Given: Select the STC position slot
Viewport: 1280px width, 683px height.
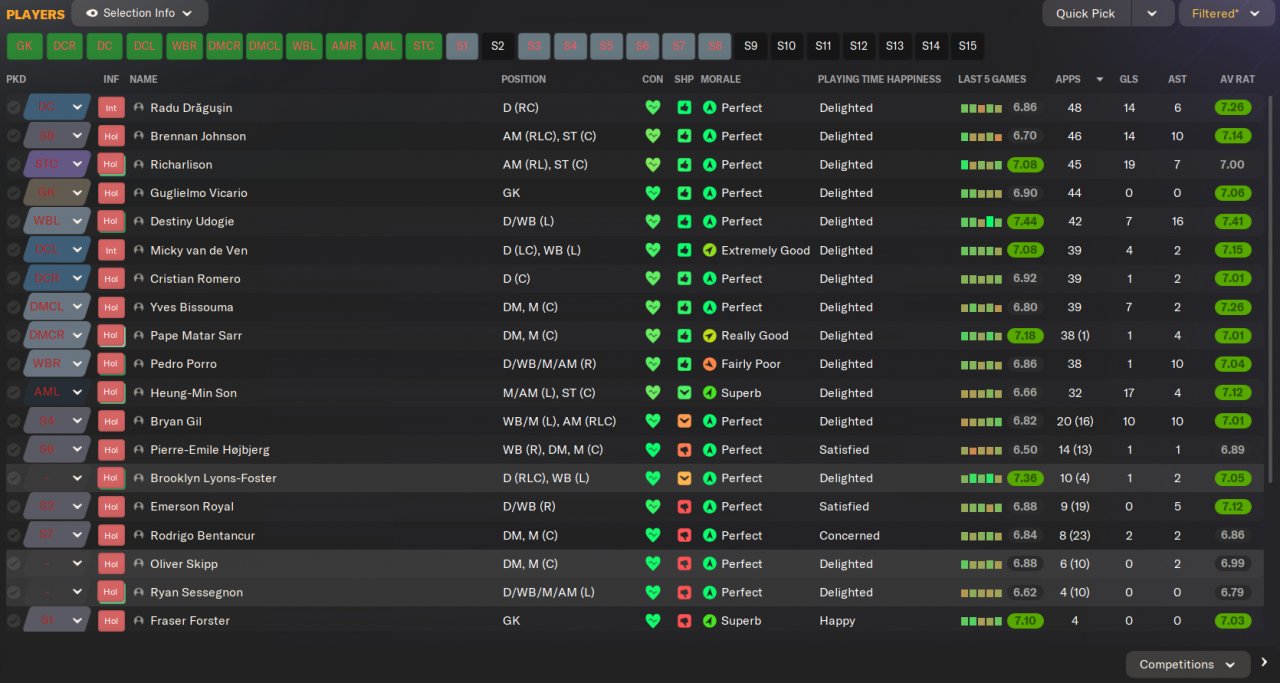Looking at the screenshot, I should pos(424,46).
